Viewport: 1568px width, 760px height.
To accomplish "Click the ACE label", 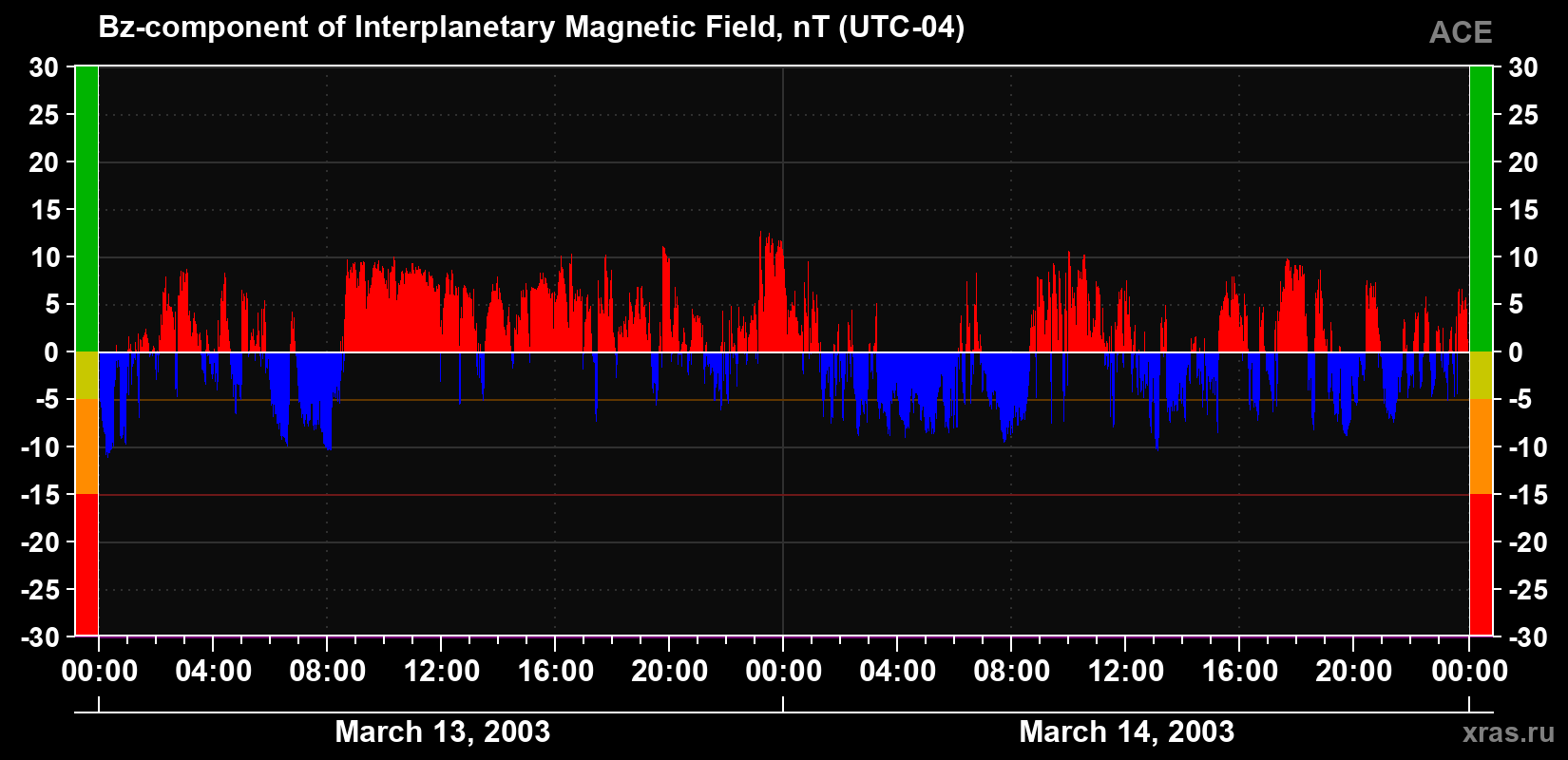I will coord(1461,32).
